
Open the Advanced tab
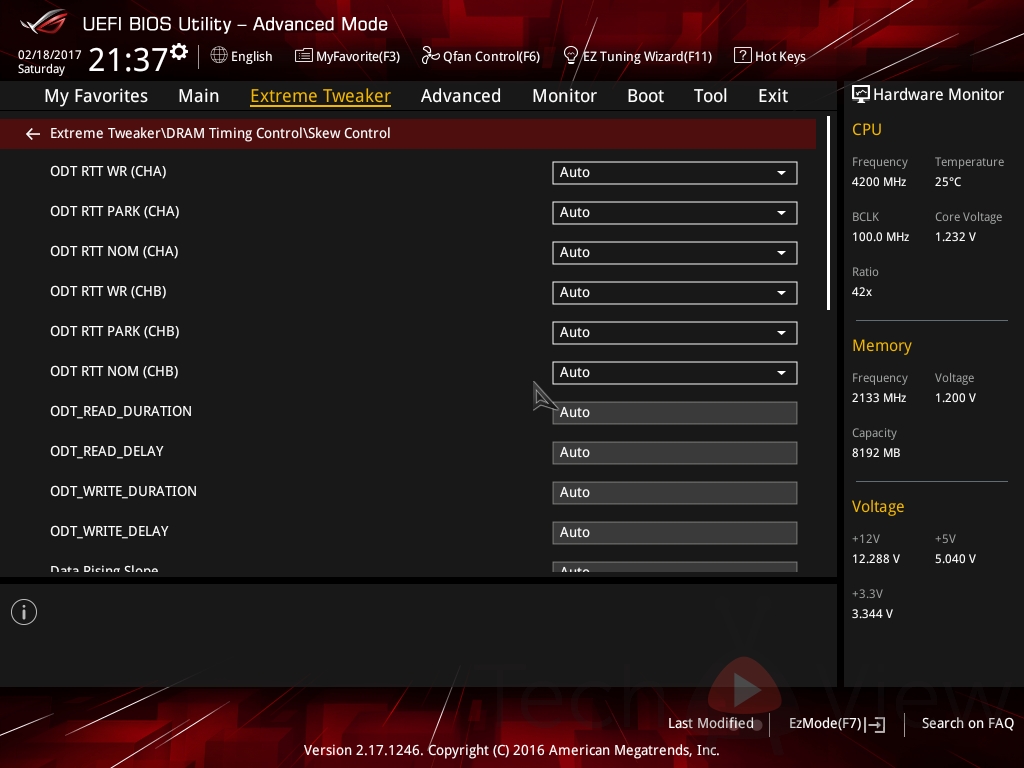click(x=461, y=96)
